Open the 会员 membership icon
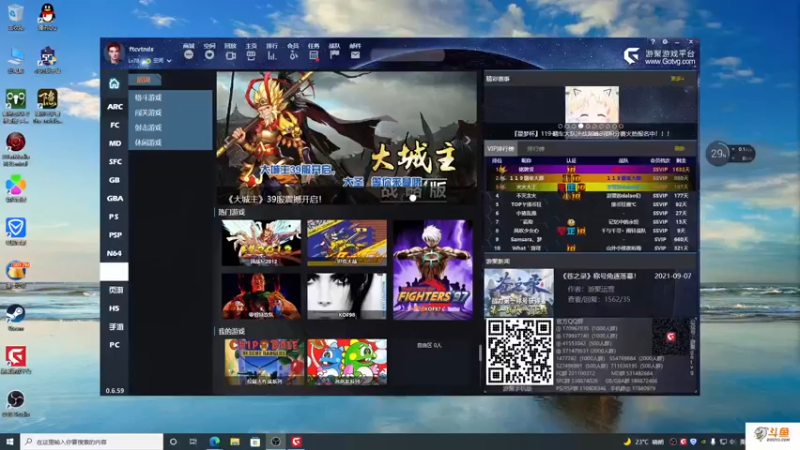 tap(293, 55)
